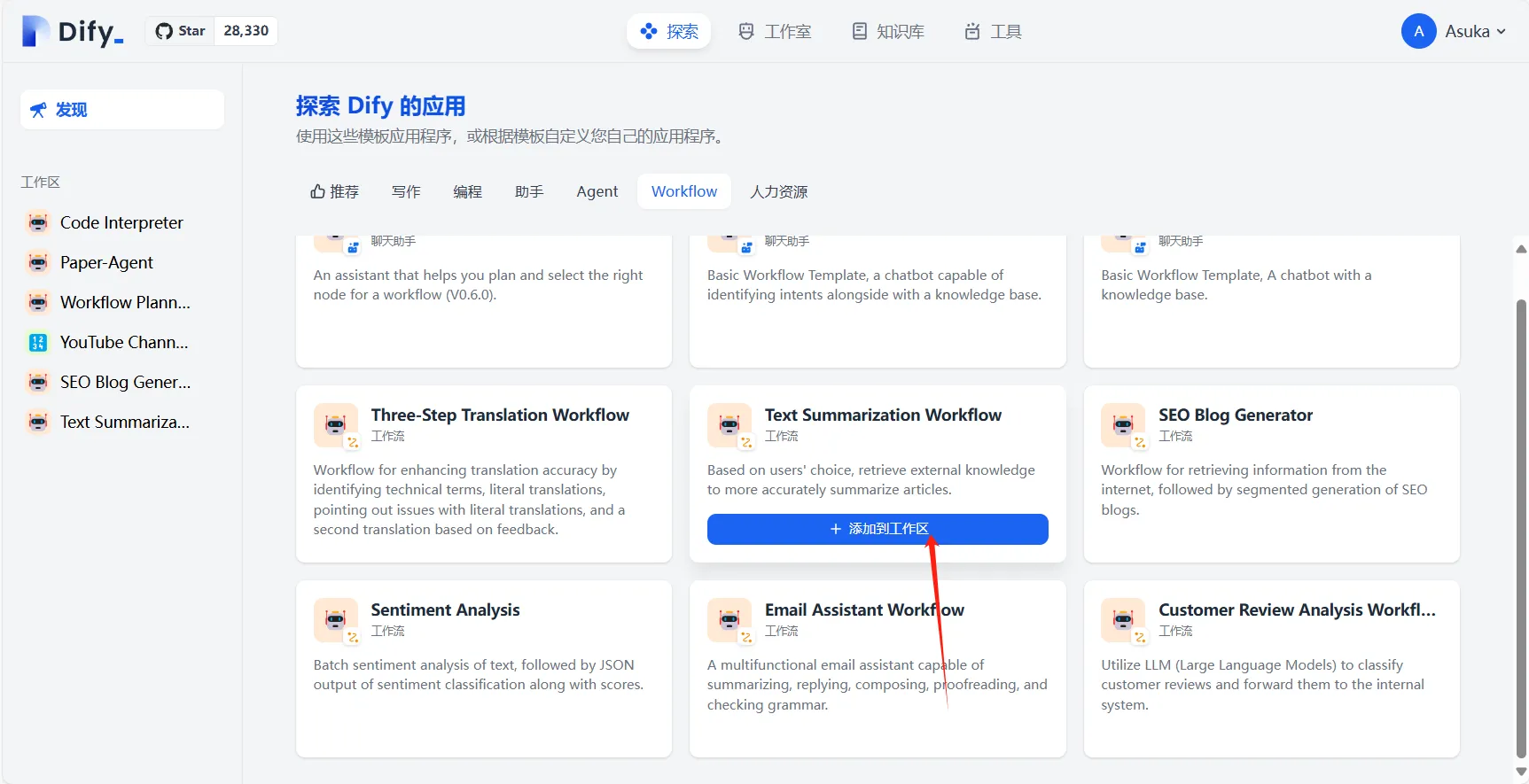Open the Customer Review Analysis Workfl... title

(x=1297, y=609)
